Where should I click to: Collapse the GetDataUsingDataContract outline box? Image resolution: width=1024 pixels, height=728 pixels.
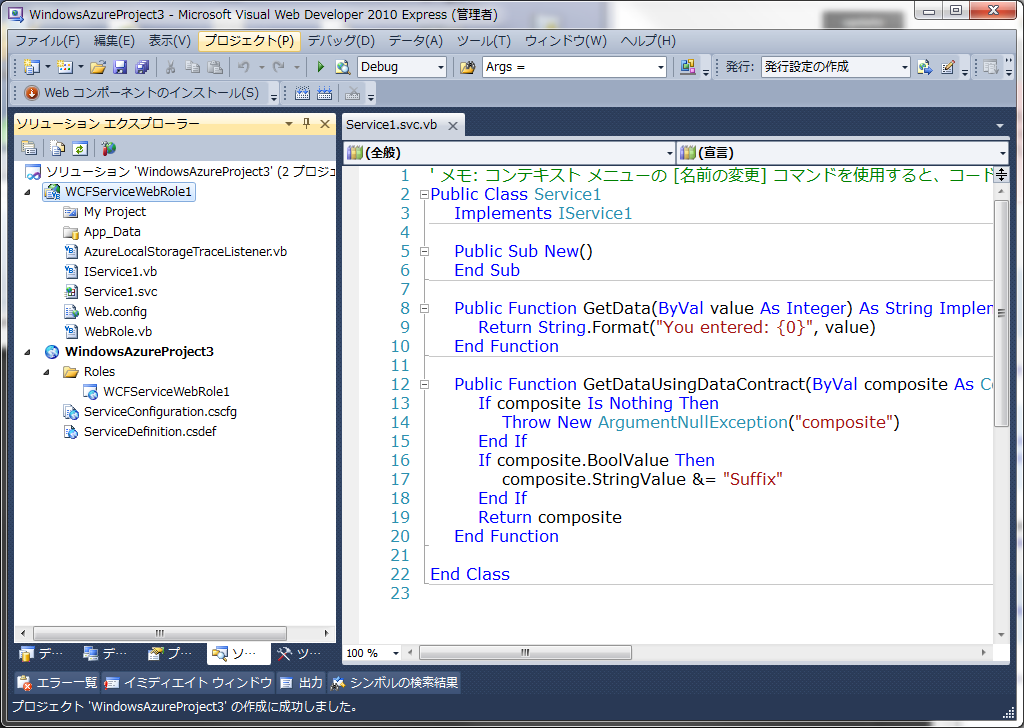tap(424, 385)
